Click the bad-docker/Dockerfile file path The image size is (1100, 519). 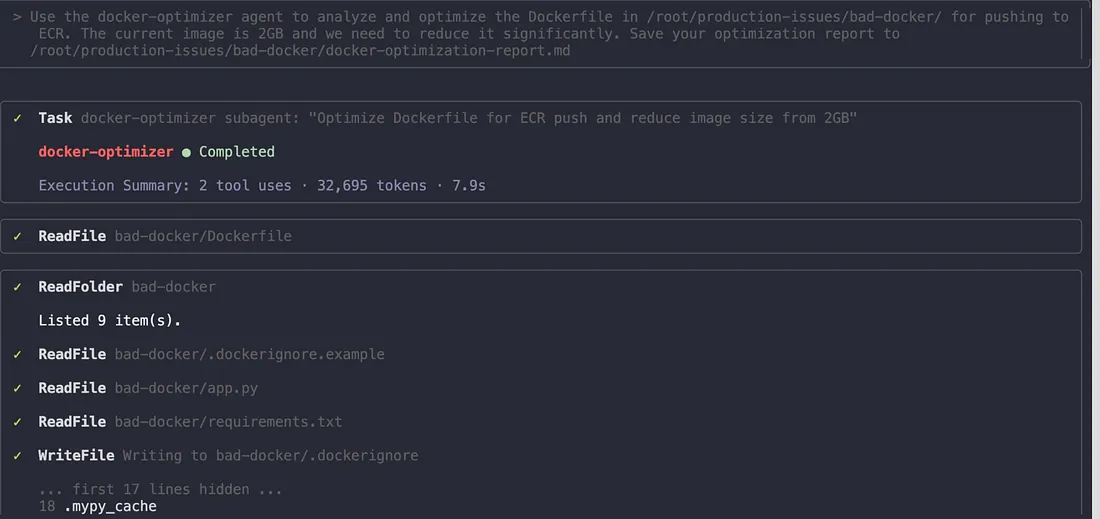click(x=203, y=236)
